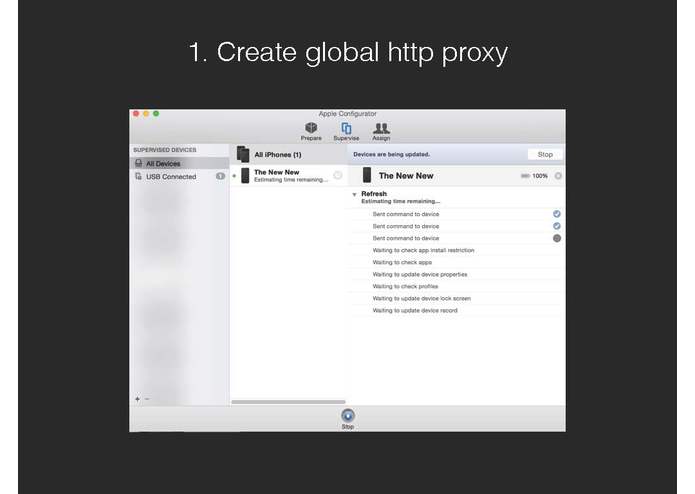Select 'Waiting to update device lock screen'
The image size is (695, 494).
coord(457,299)
